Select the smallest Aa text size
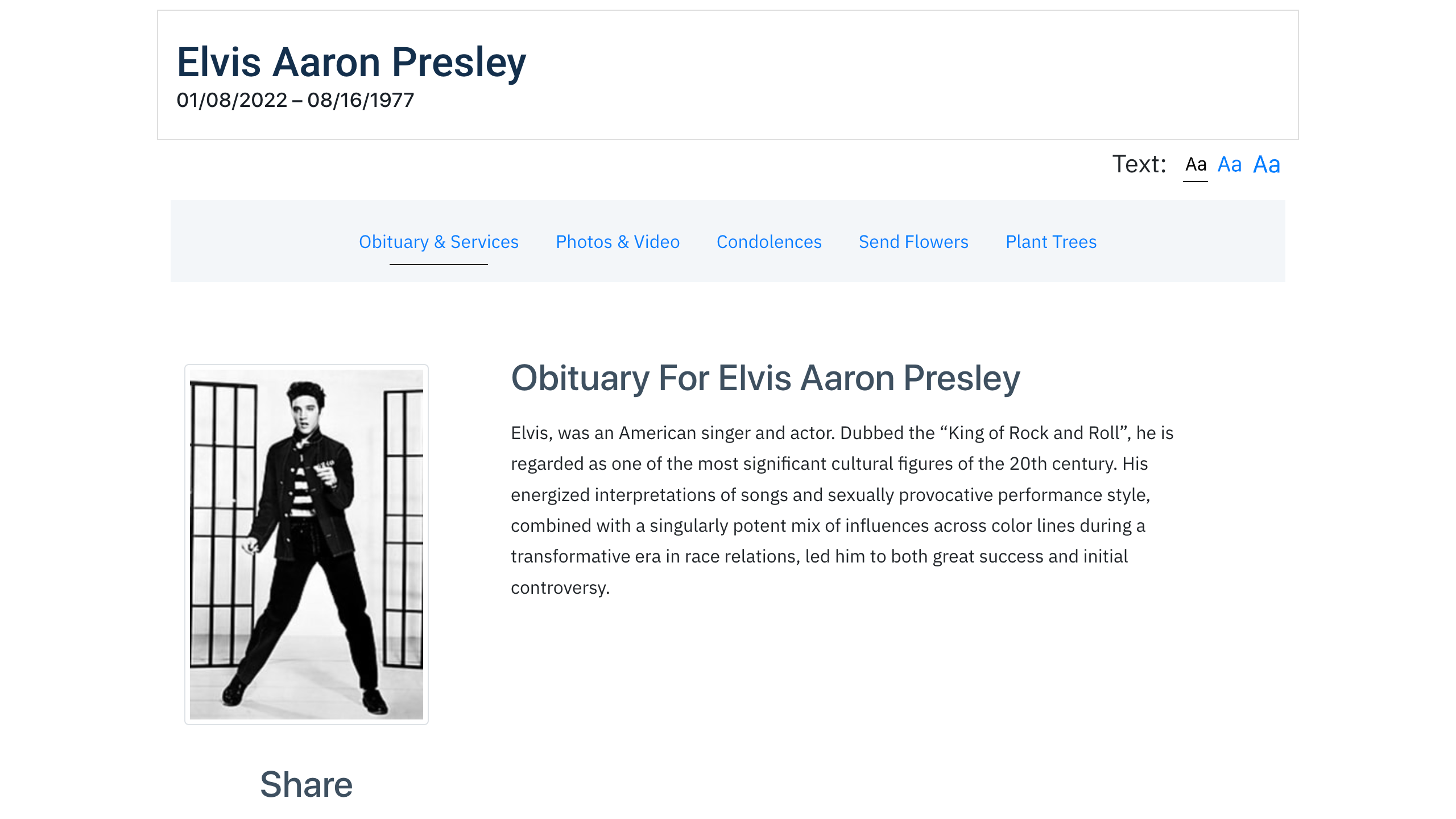The image size is (1456, 819). click(1196, 165)
